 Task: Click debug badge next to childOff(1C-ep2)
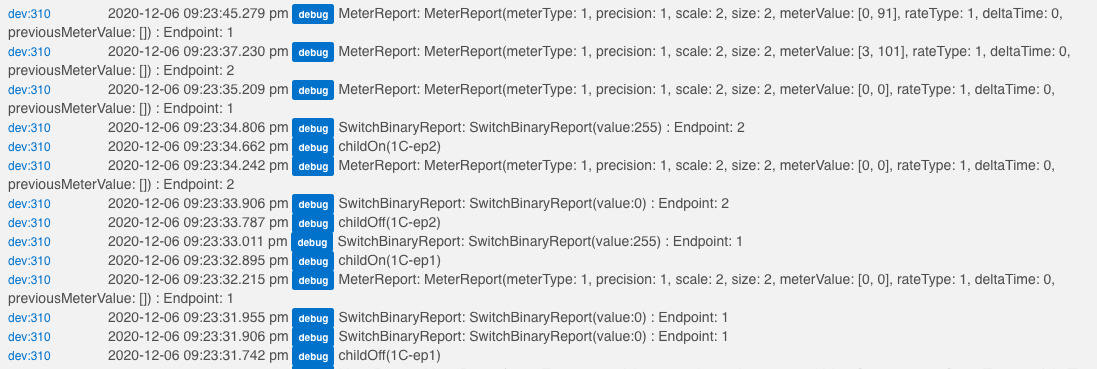[x=313, y=223]
